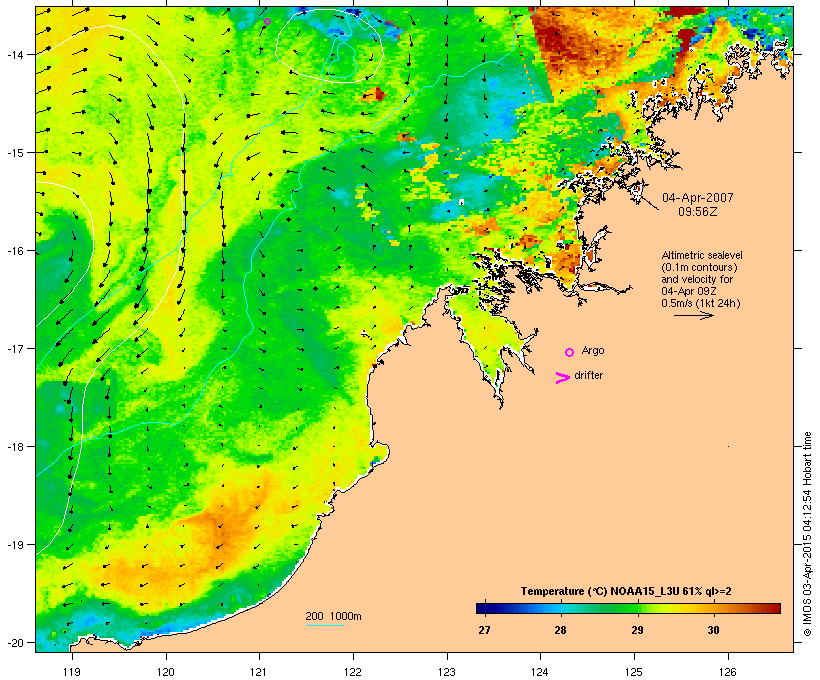Click the '04-Apr-2007' date label

[x=698, y=198]
